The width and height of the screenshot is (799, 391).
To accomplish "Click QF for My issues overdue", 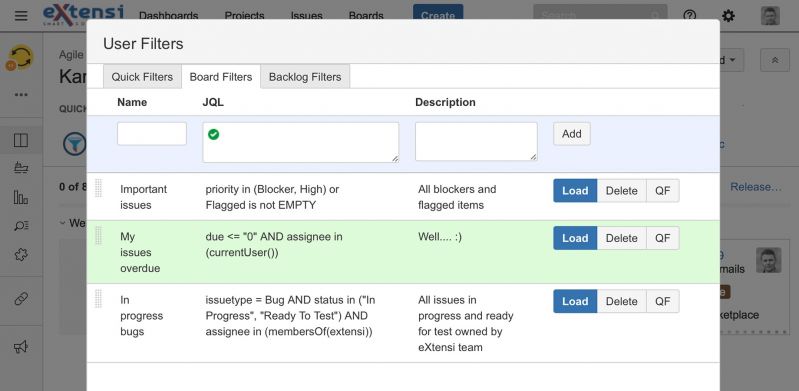I will pos(662,238).
